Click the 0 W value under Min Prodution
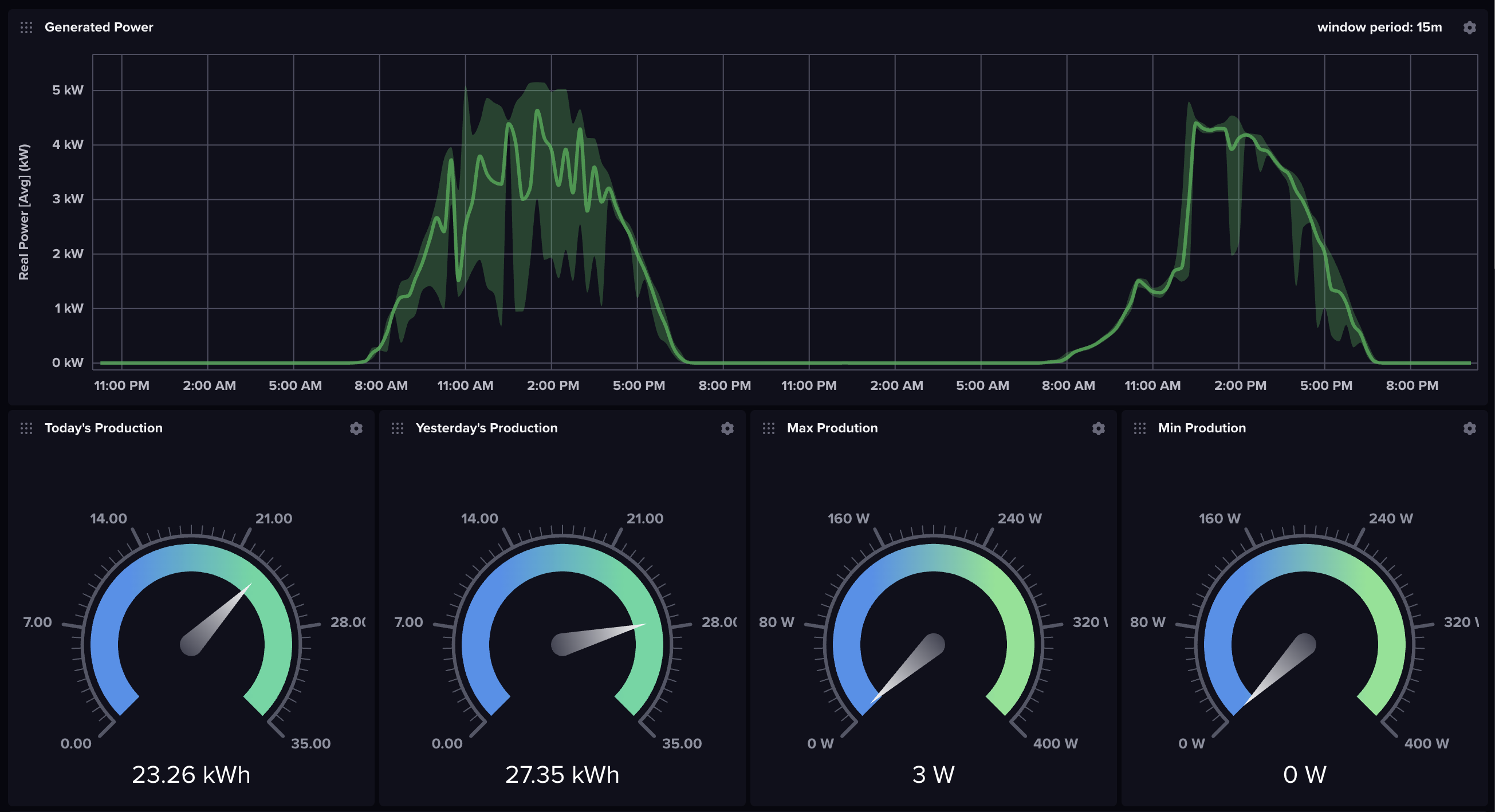1495x812 pixels. click(x=1305, y=775)
